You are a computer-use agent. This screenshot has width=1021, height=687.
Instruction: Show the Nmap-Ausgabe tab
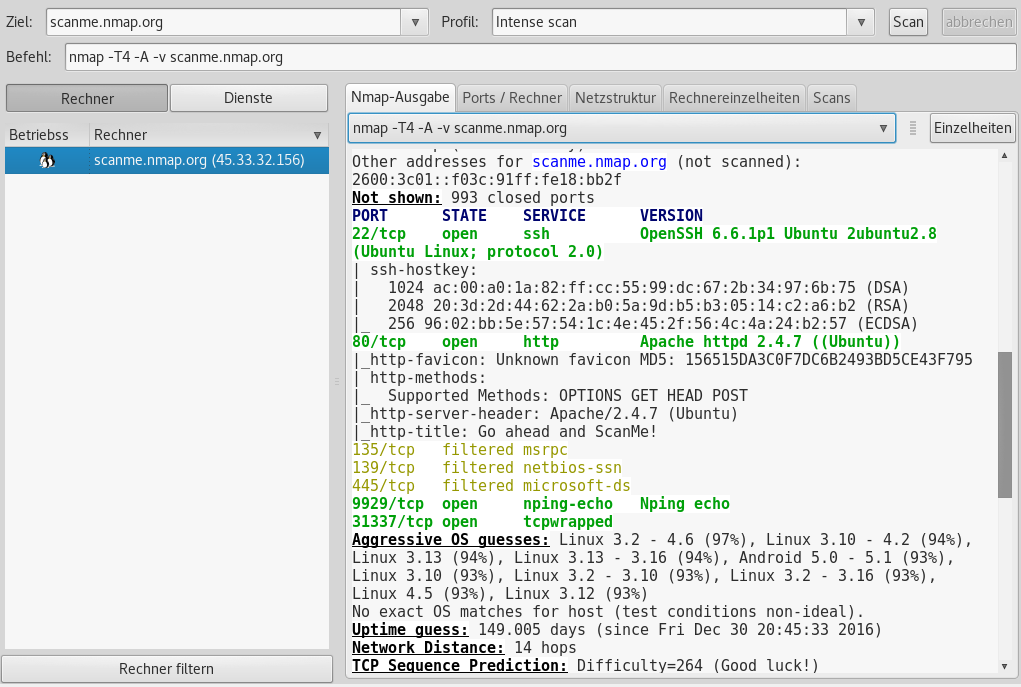[400, 97]
